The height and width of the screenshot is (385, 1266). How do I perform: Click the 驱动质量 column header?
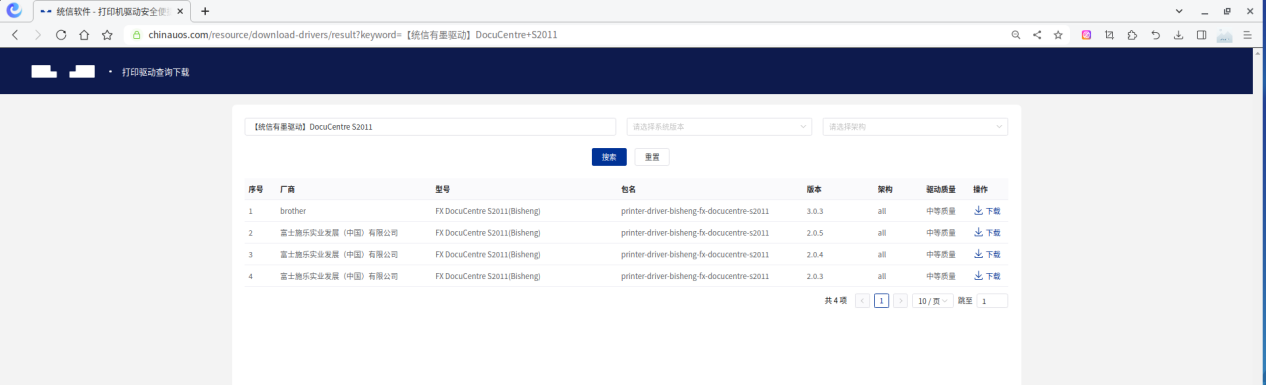941,189
